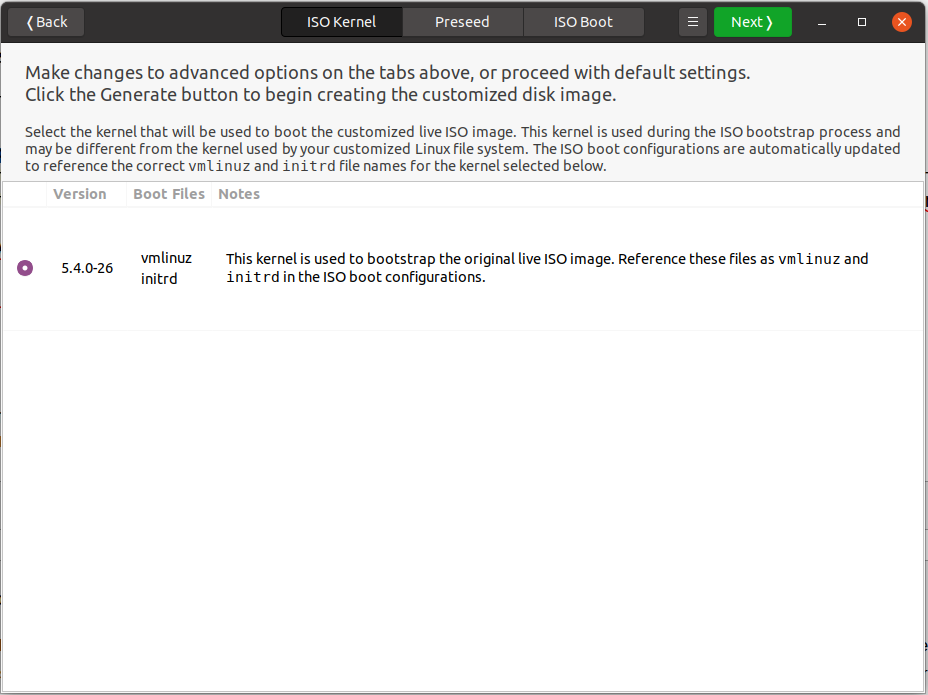Image resolution: width=928 pixels, height=695 pixels.
Task: Open the hamburger menu
Action: tap(692, 22)
